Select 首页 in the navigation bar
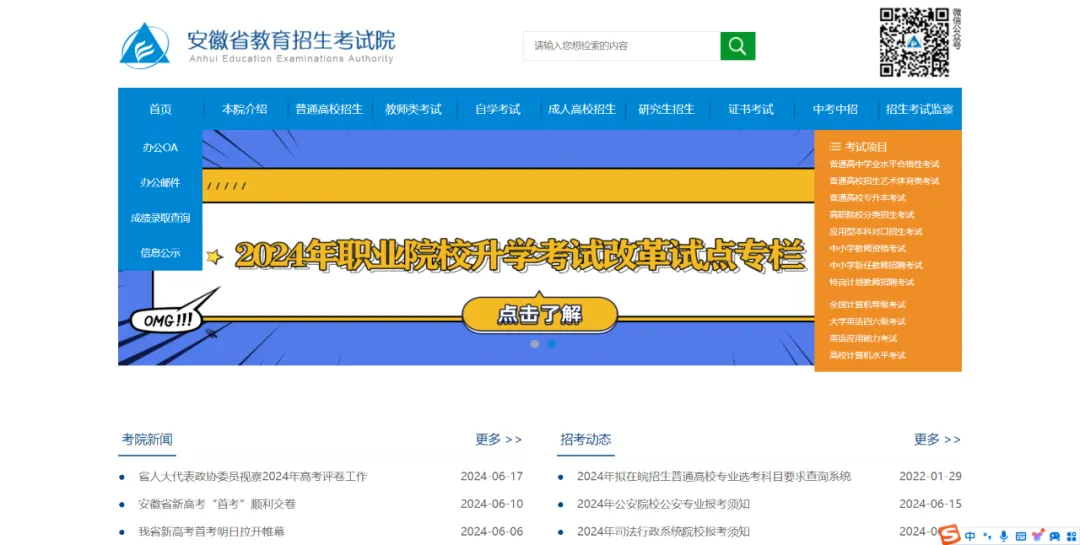The image size is (1080, 545). coord(160,109)
